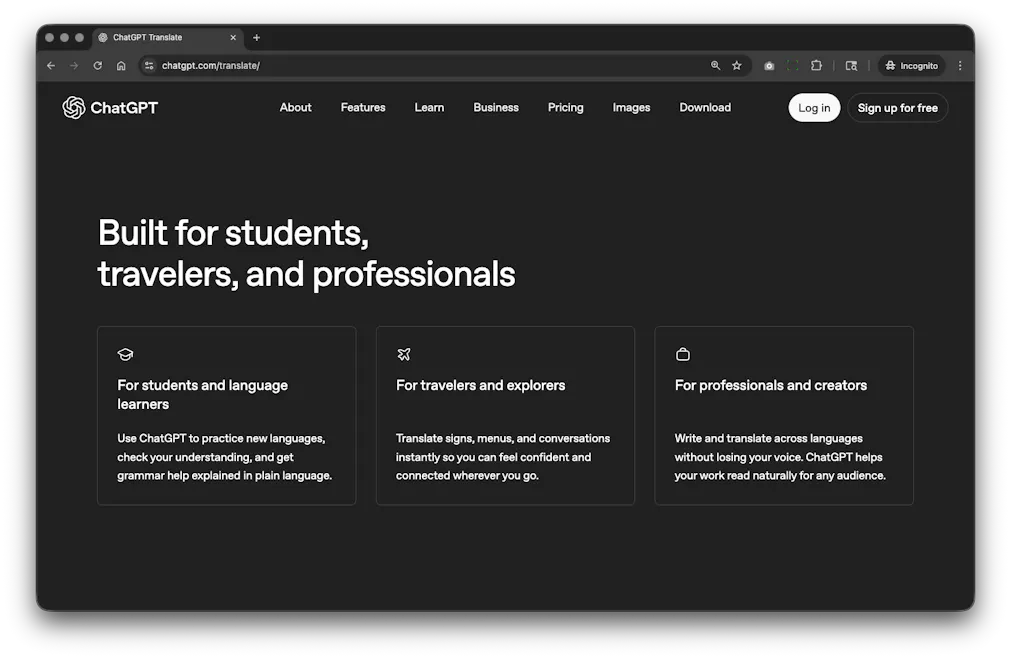
Task: Go back using the left arrow icon
Action: pyautogui.click(x=50, y=65)
